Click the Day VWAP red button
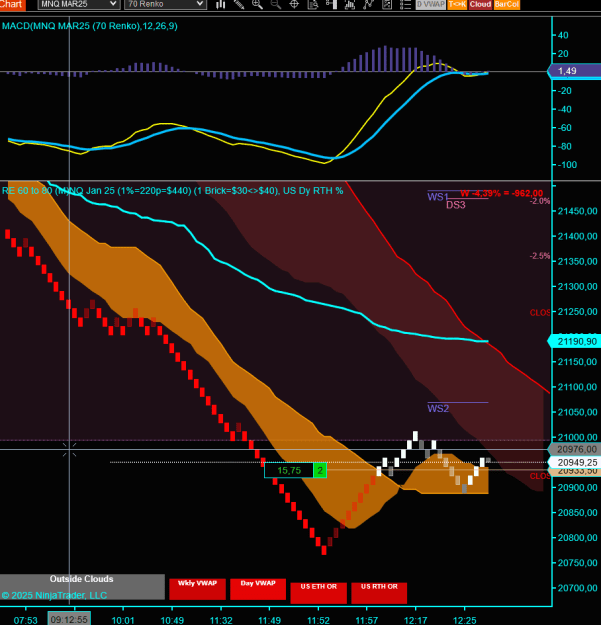 258,589
